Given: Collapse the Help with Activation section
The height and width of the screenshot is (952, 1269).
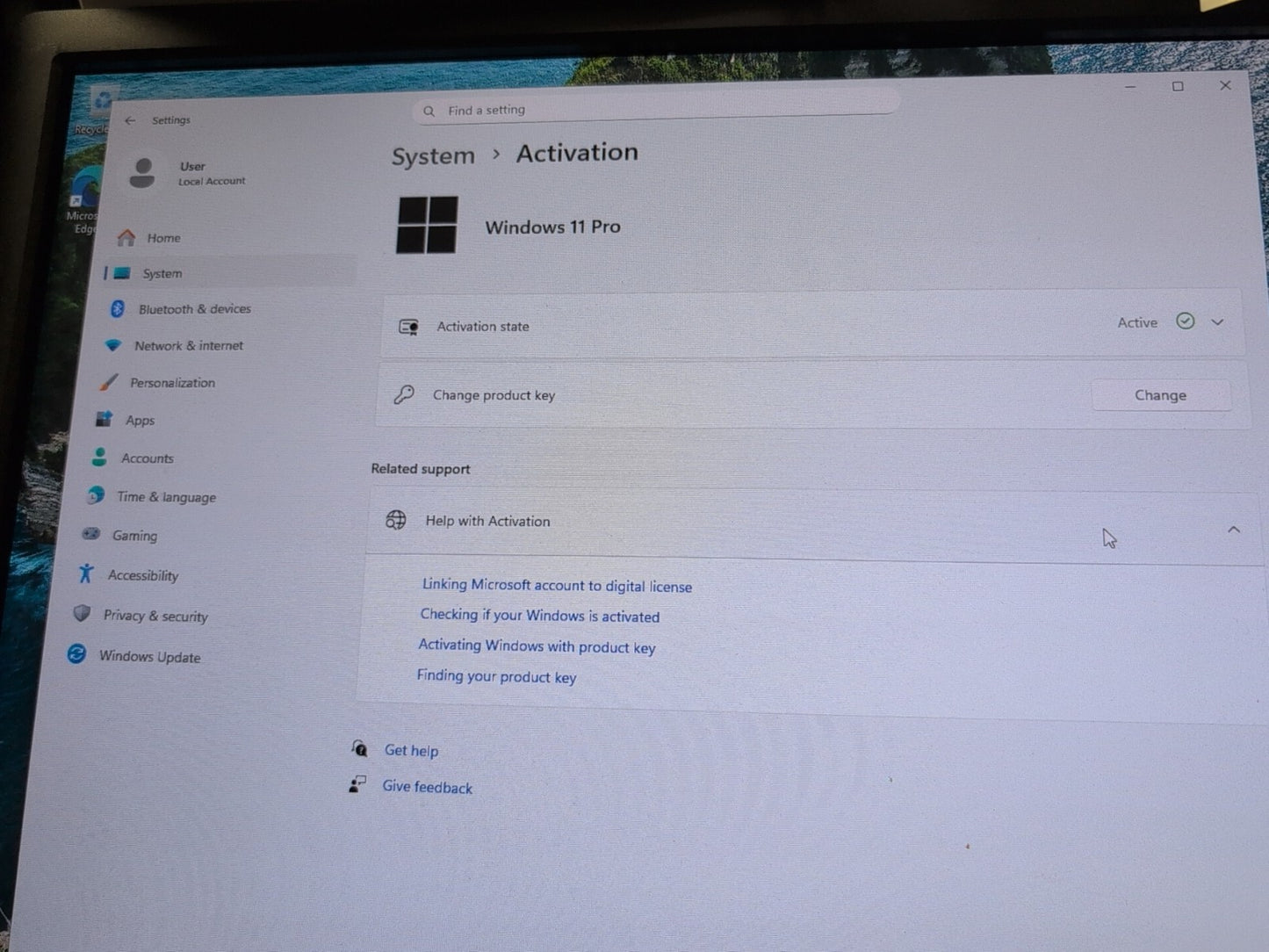Looking at the screenshot, I should pos(1233,530).
